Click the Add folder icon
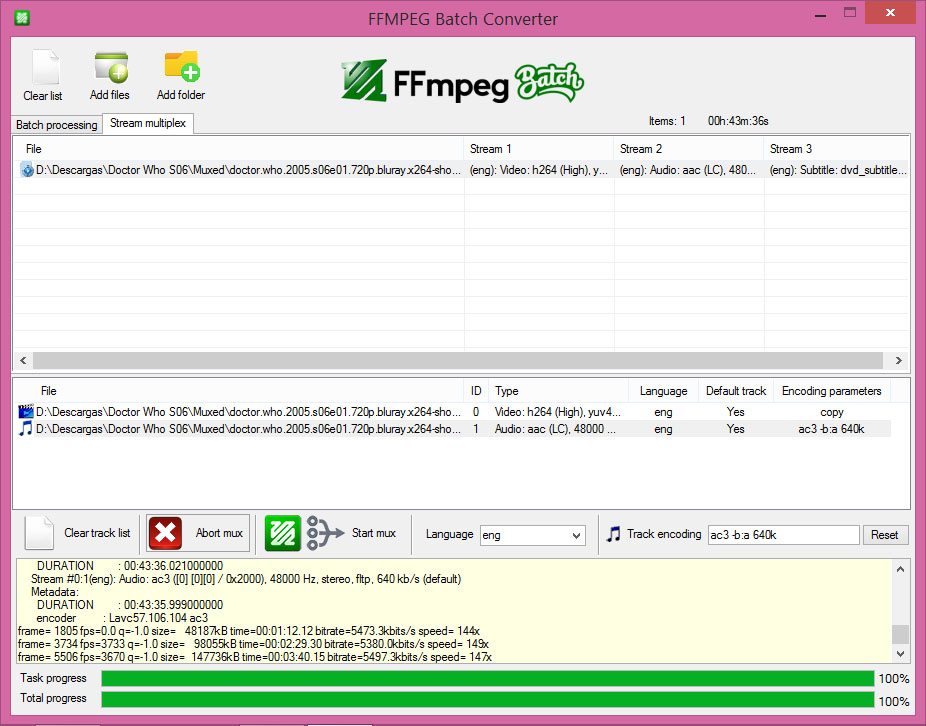 point(182,66)
